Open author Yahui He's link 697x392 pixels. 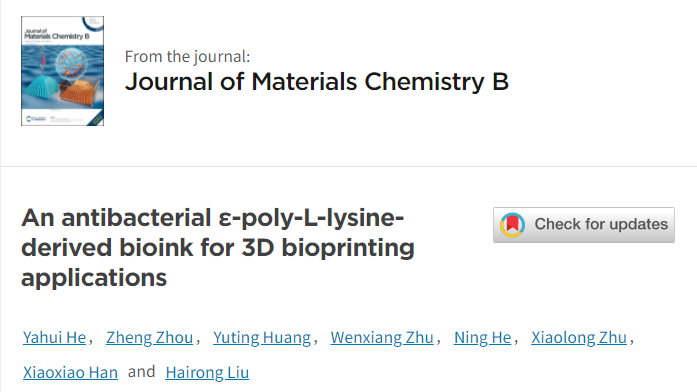tap(54, 338)
